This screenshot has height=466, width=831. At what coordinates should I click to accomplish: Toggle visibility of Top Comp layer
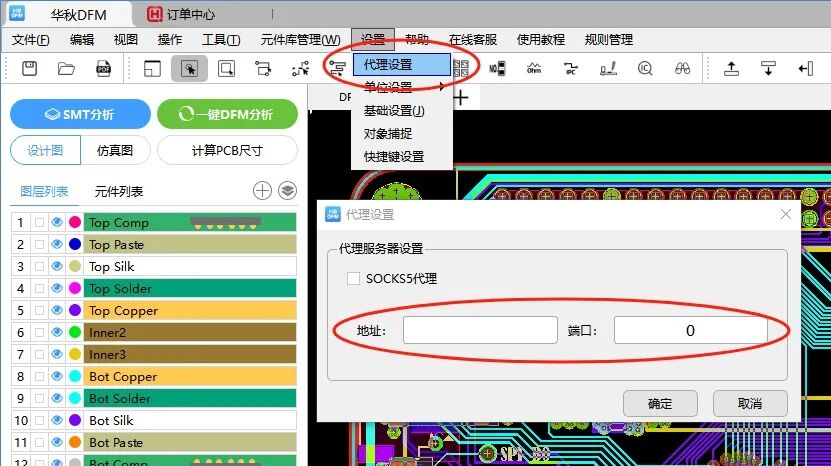pos(57,222)
